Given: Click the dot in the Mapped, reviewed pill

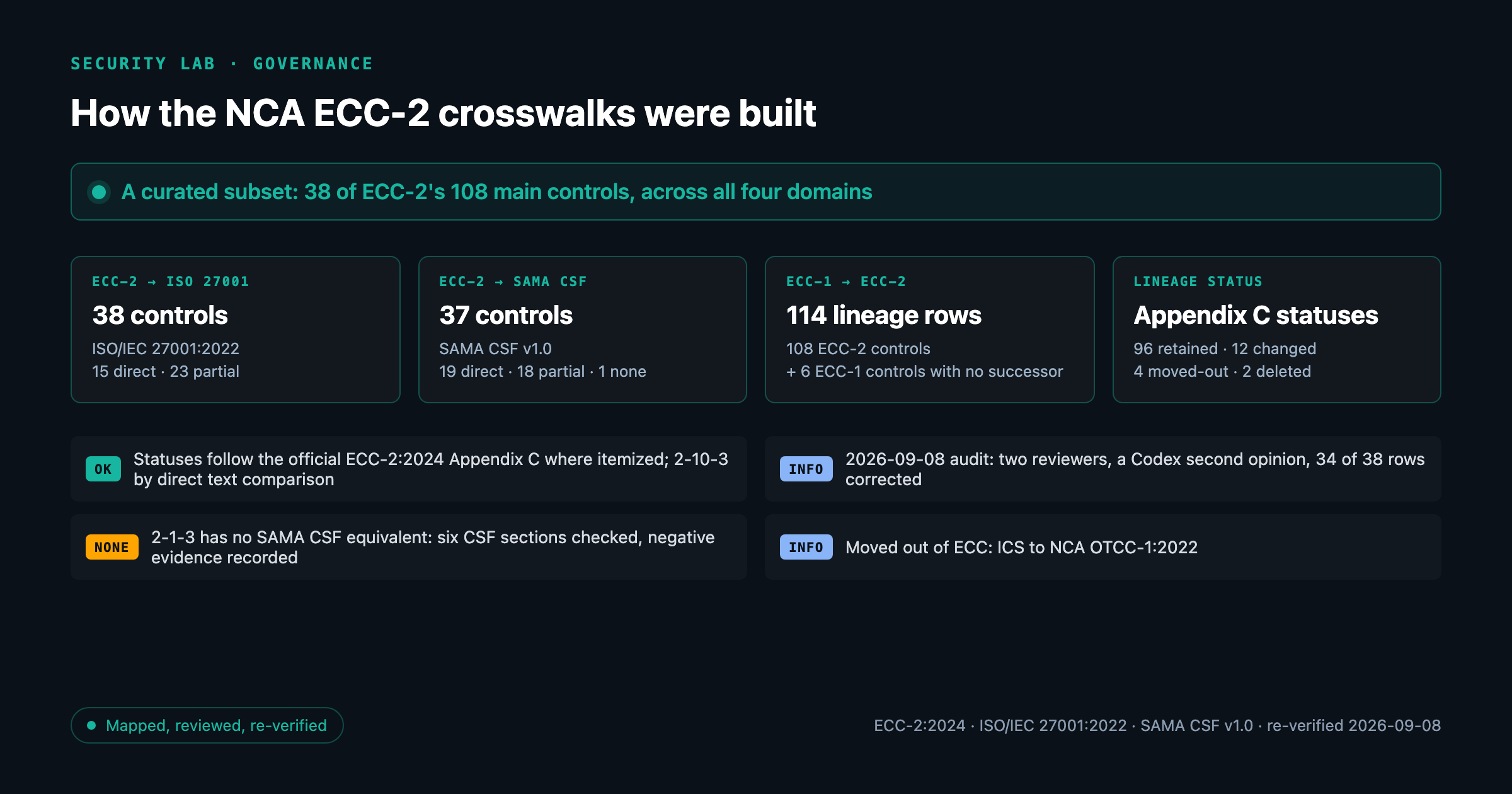Looking at the screenshot, I should click(x=92, y=725).
